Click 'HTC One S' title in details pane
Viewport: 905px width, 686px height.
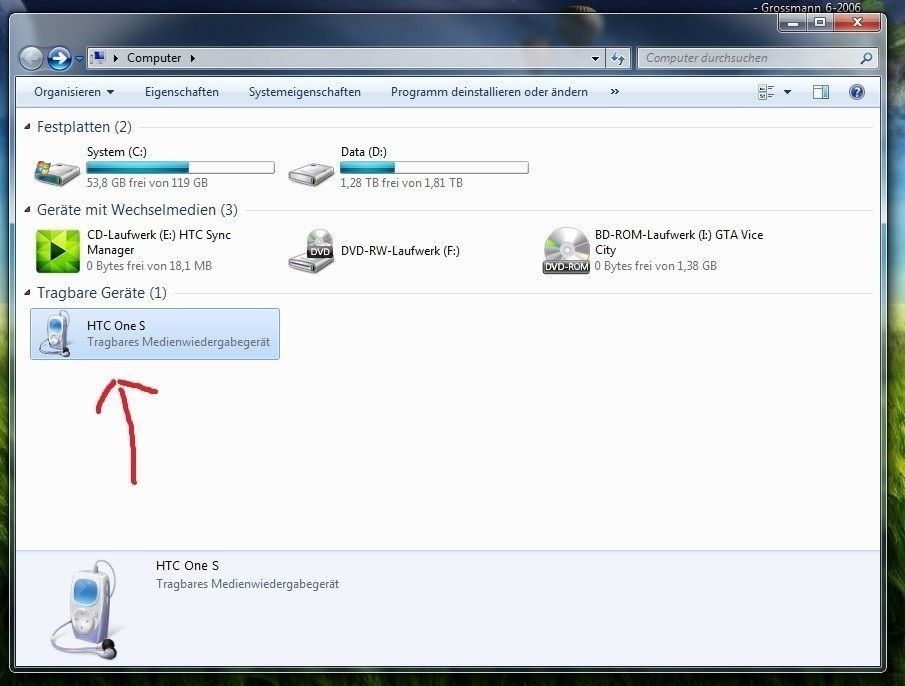[187, 565]
